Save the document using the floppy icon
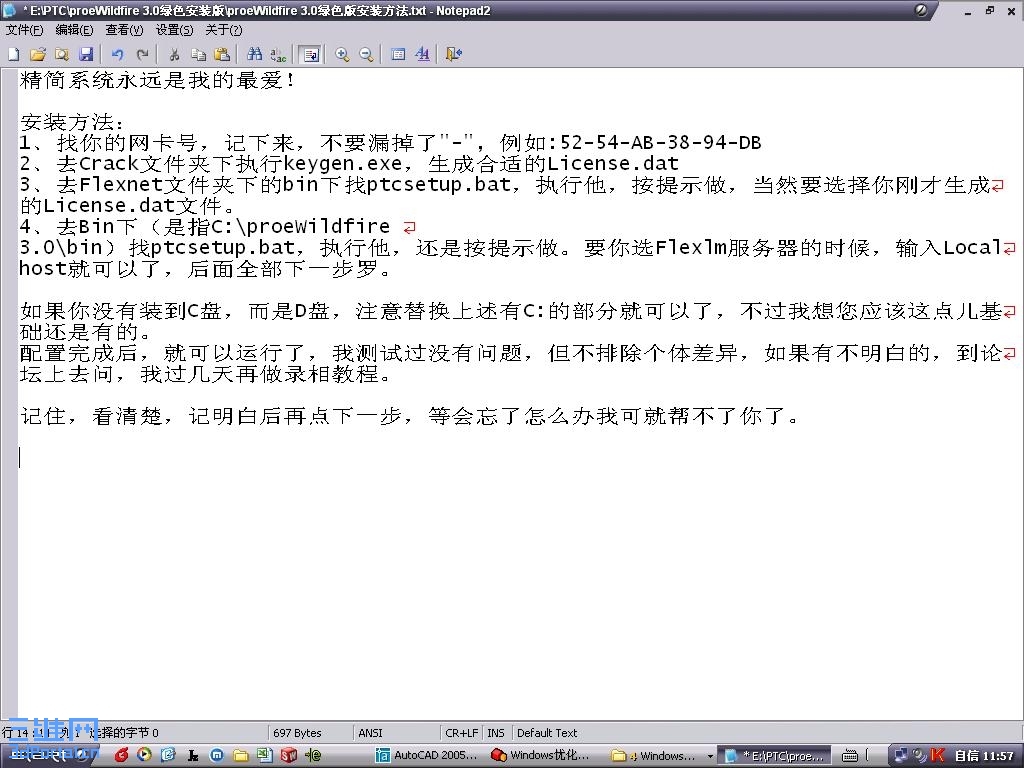1024x768 pixels. (86, 54)
